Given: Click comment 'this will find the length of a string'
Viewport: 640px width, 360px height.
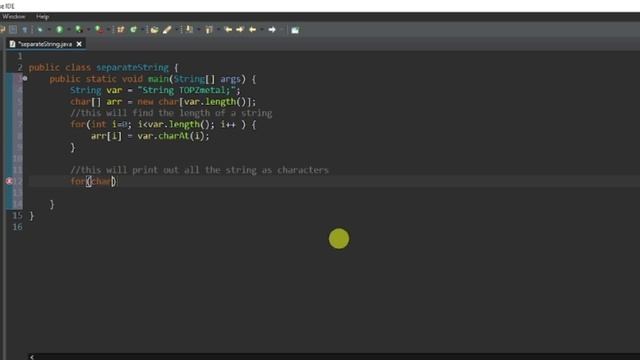Looking at the screenshot, I should [171, 113].
